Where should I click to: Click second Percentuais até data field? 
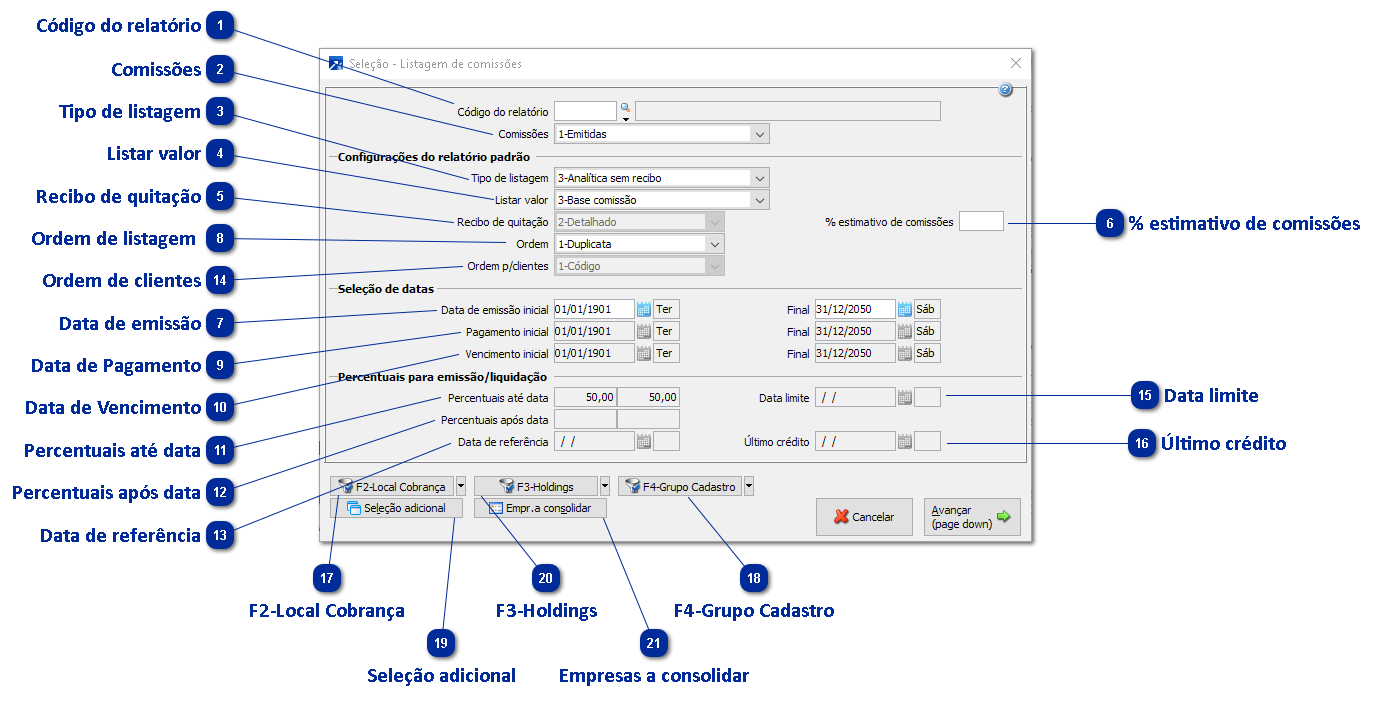pos(648,397)
